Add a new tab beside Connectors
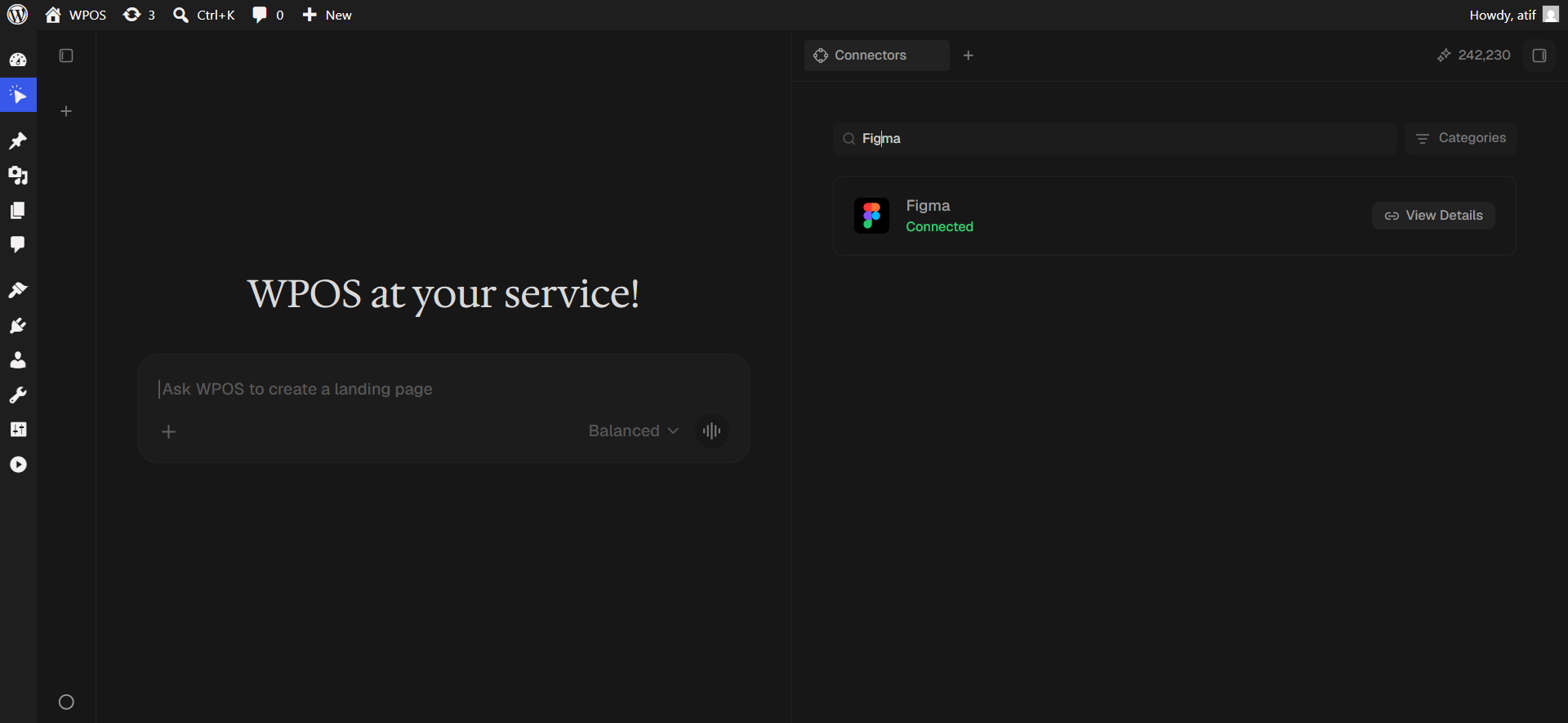The image size is (1568, 723). click(x=969, y=56)
